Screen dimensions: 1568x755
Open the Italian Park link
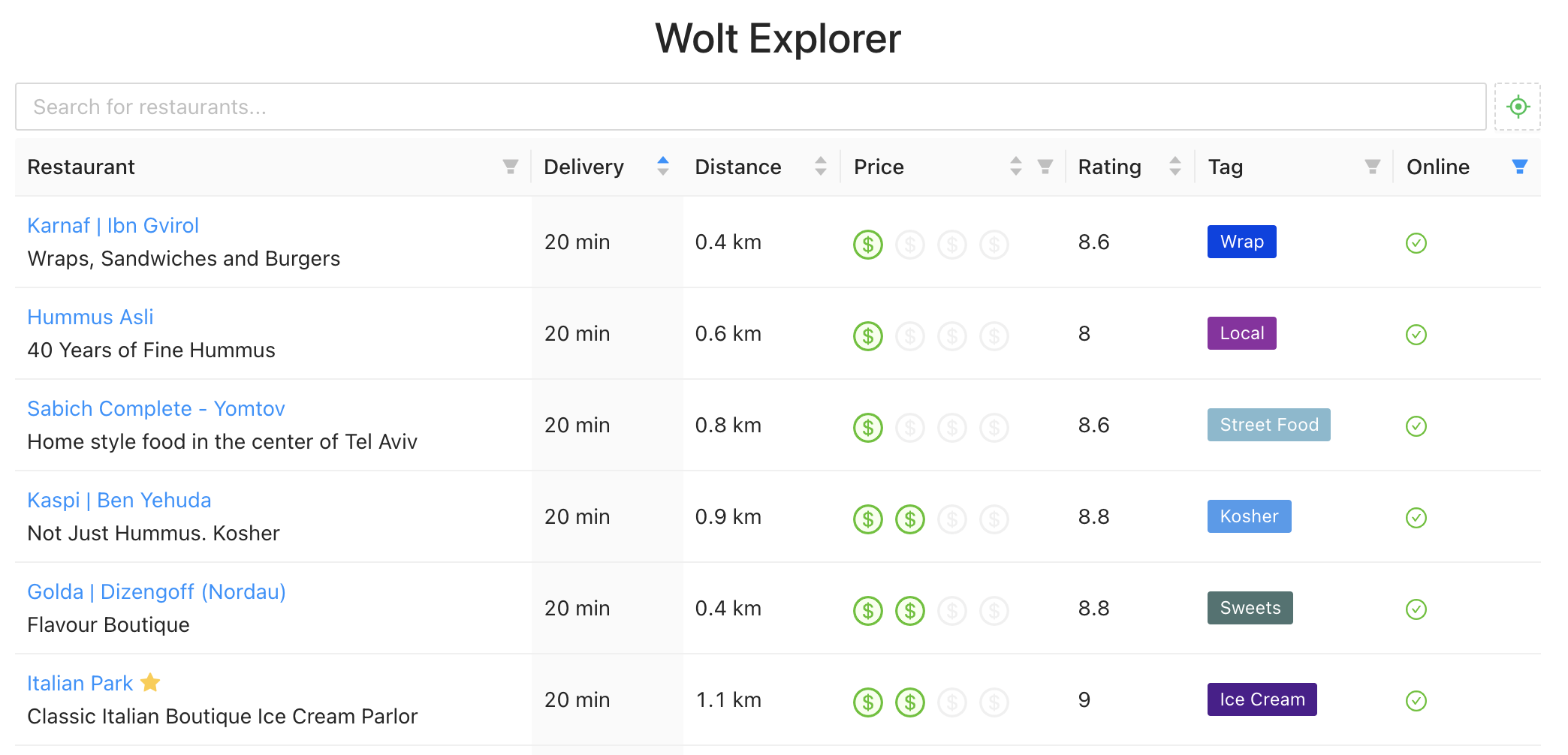click(80, 683)
